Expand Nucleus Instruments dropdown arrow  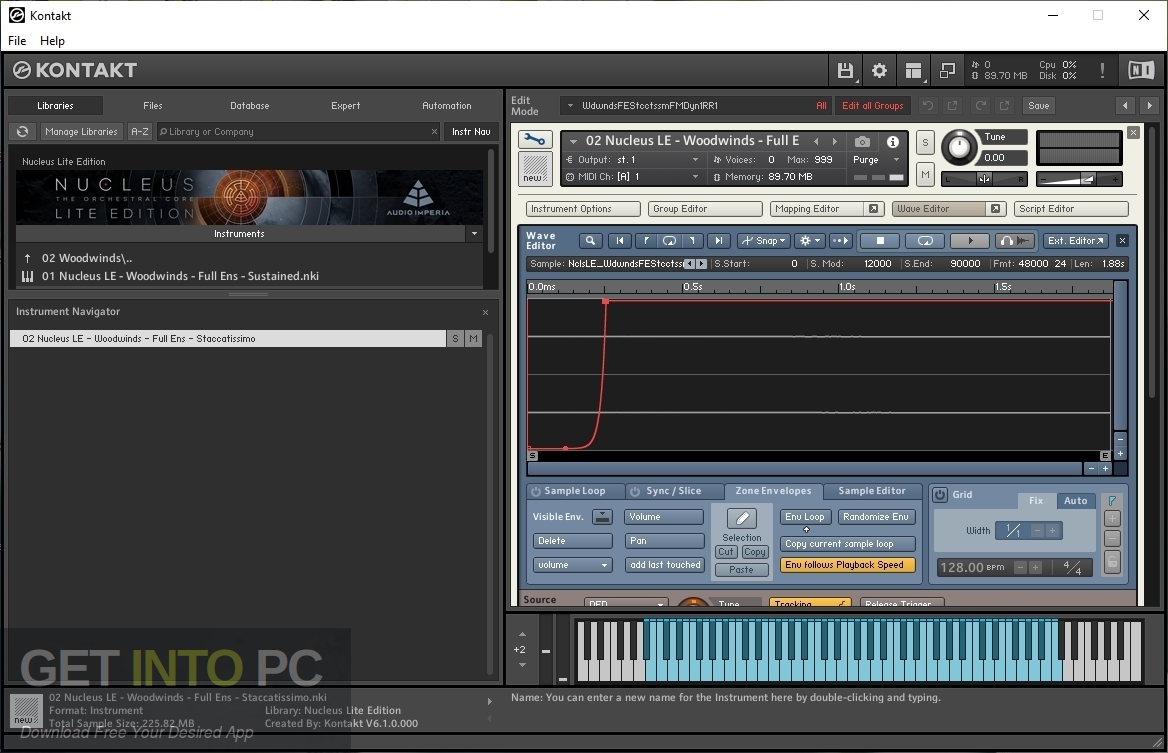tap(474, 234)
